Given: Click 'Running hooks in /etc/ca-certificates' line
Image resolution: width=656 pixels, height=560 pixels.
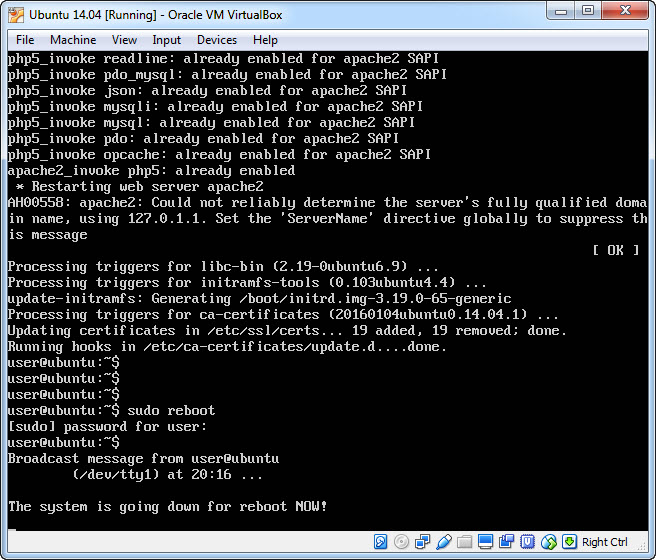Looking at the screenshot, I should [227, 347].
